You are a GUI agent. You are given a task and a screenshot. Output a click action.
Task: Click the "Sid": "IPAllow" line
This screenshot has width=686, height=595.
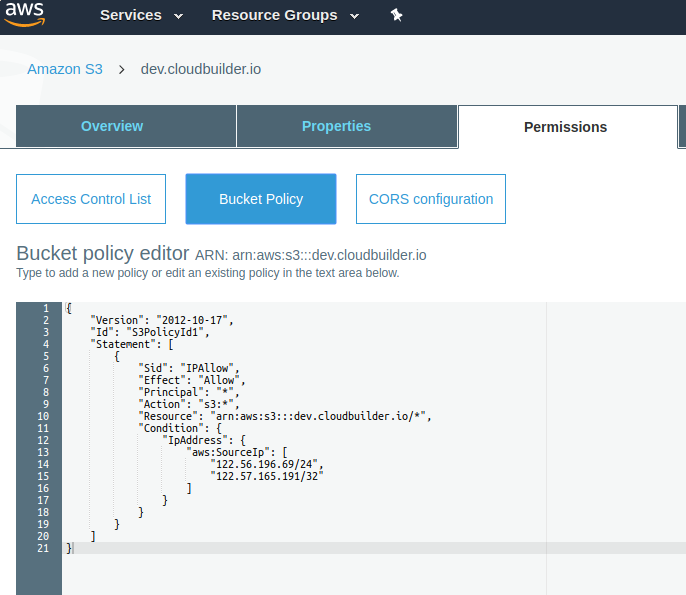click(x=190, y=368)
